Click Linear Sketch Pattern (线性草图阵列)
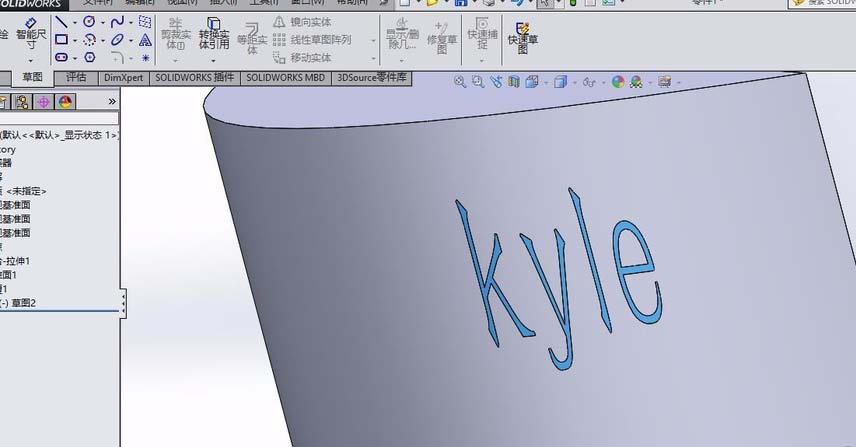 312,40
